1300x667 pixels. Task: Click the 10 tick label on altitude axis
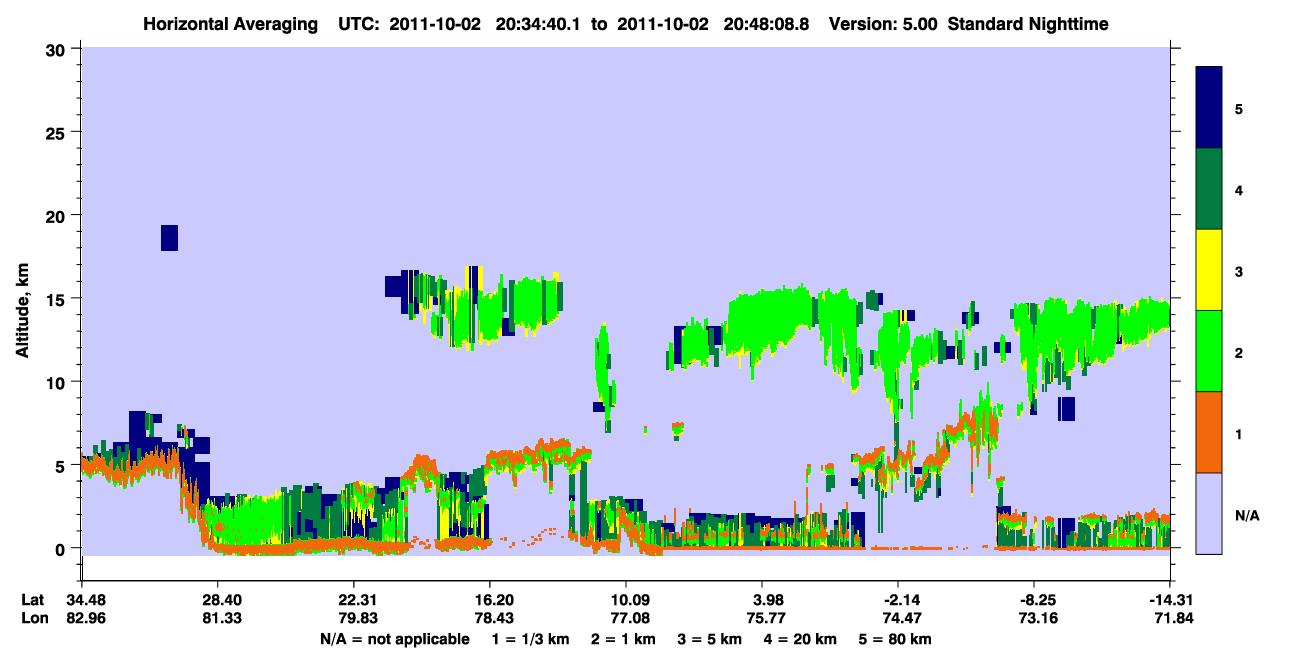click(x=56, y=382)
